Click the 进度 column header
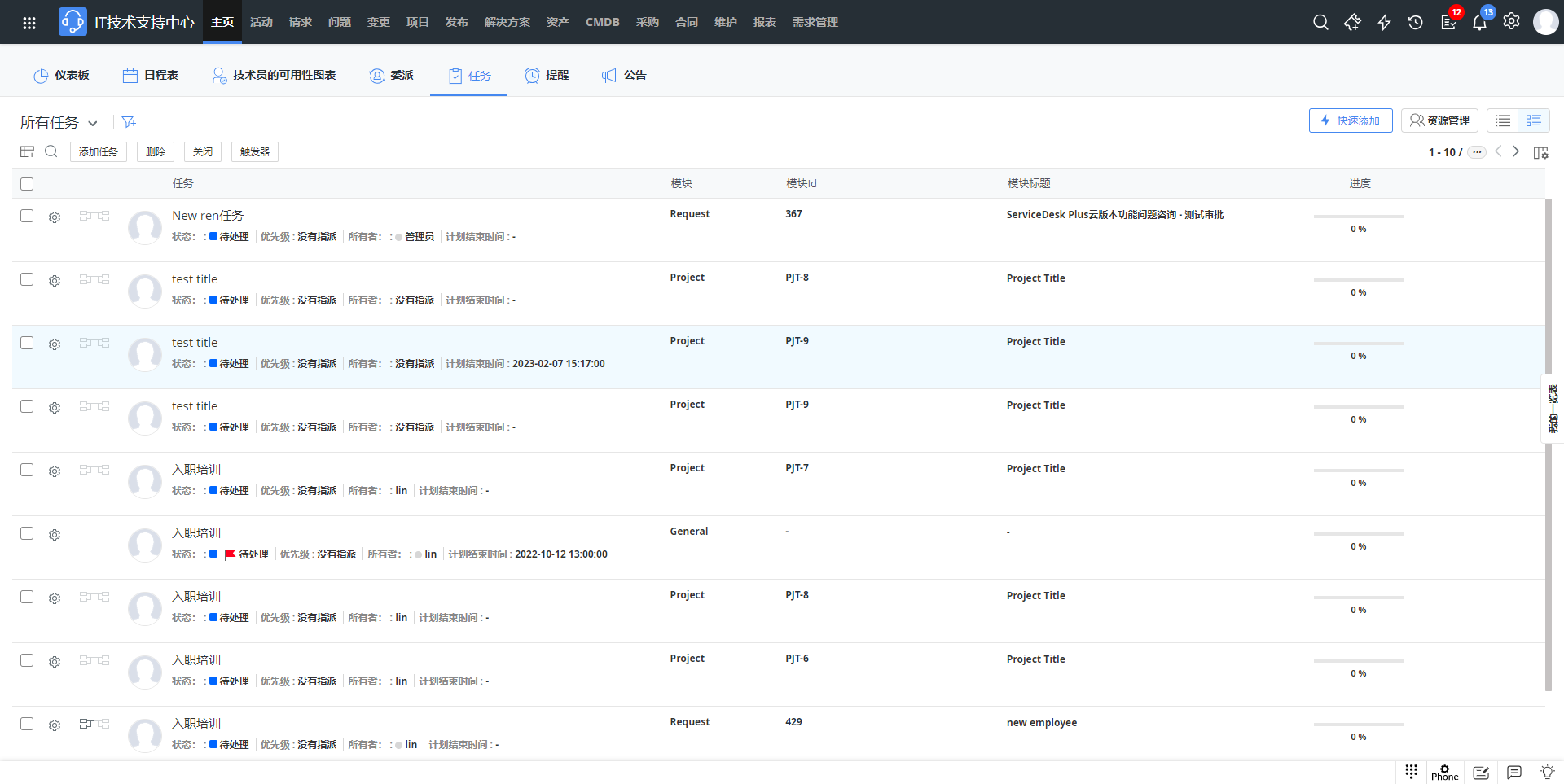 (1360, 184)
